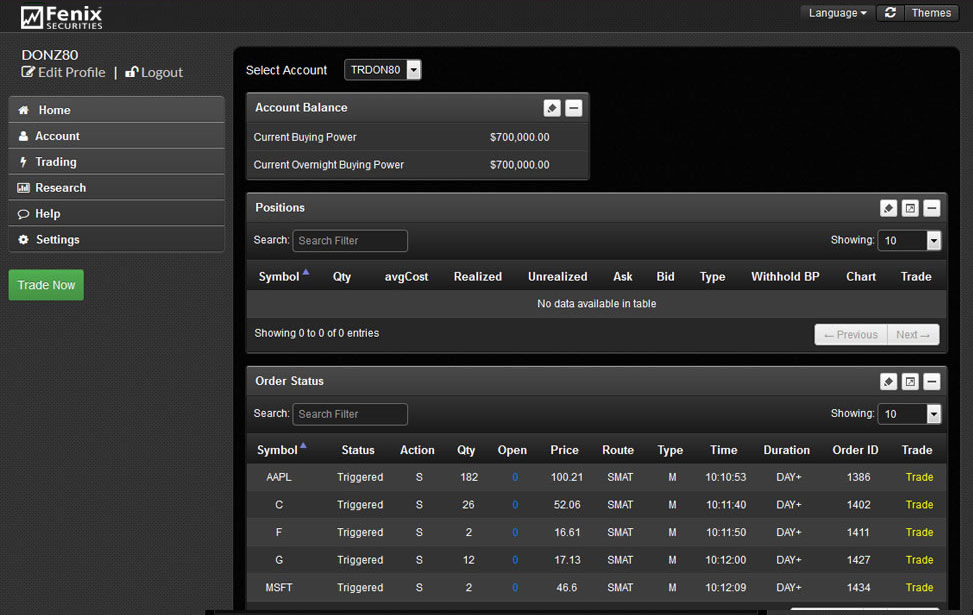973x615 pixels.
Task: Click the Order Status Search Filter field
Action: point(350,414)
